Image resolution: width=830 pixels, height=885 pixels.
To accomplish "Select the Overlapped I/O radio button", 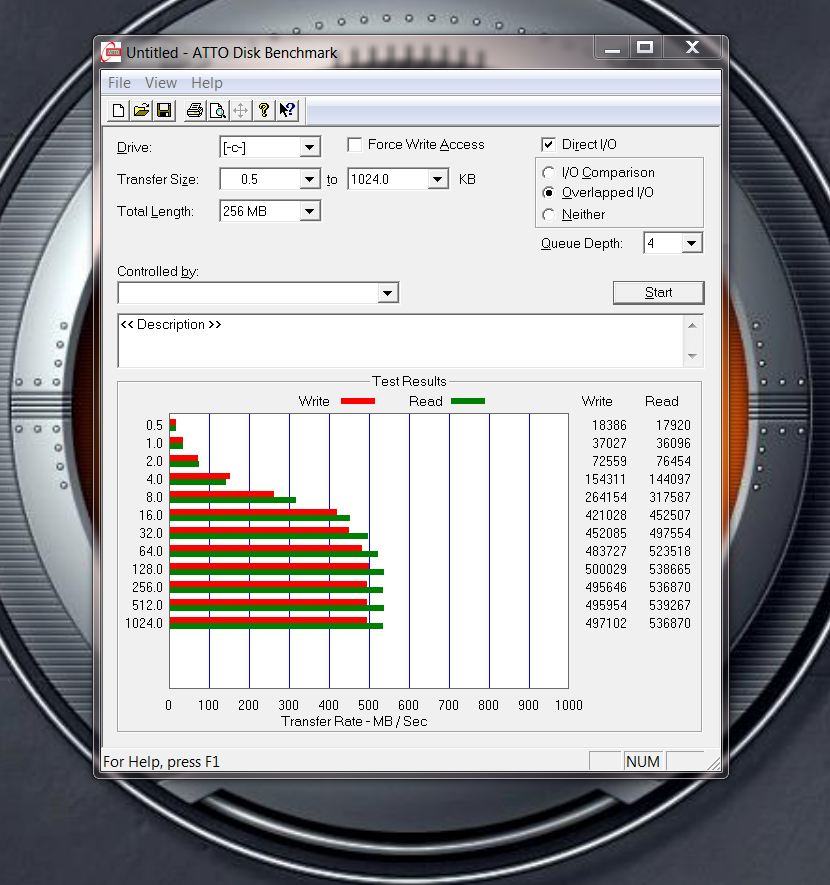I will [x=548, y=193].
